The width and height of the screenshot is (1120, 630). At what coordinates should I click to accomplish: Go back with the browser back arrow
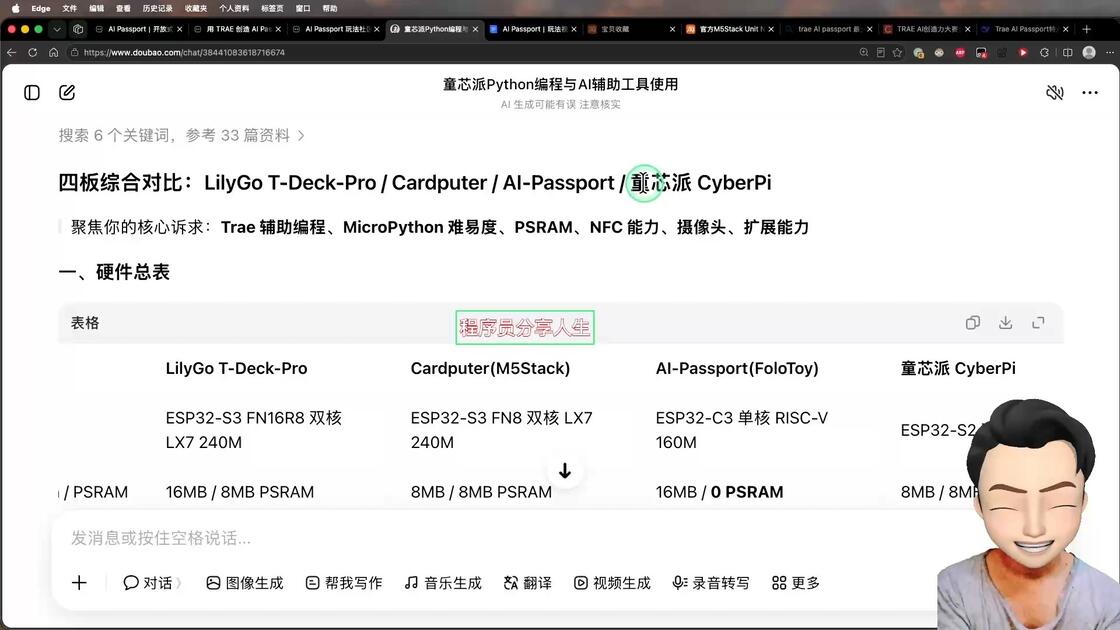(11, 52)
